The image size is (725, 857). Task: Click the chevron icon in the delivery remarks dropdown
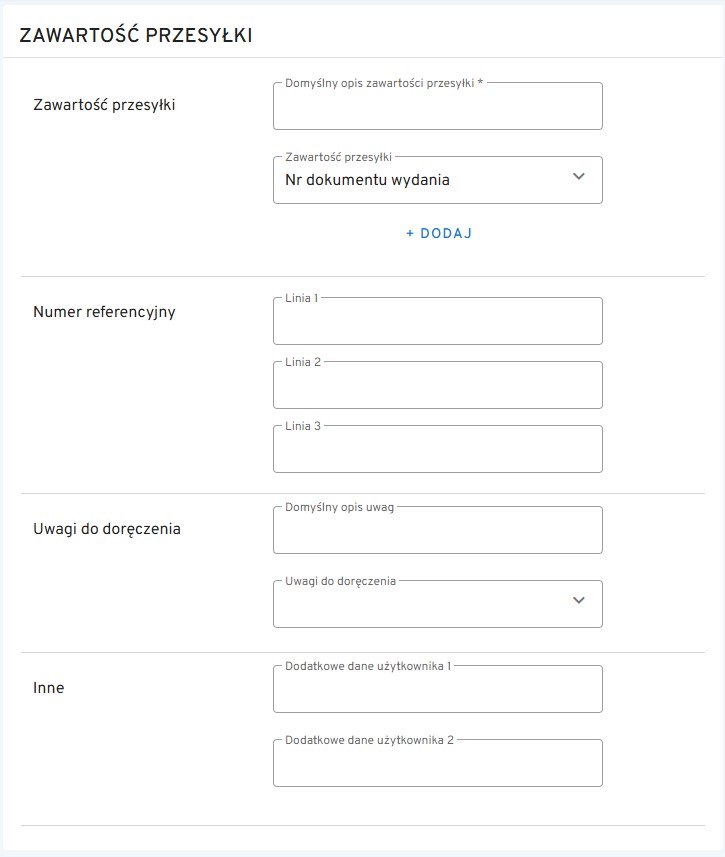pyautogui.click(x=578, y=601)
